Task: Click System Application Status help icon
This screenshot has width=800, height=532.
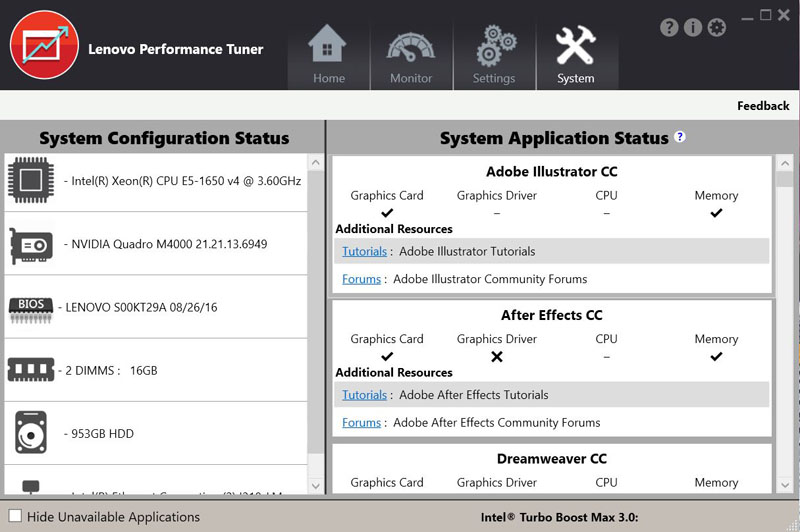Action: tap(680, 137)
